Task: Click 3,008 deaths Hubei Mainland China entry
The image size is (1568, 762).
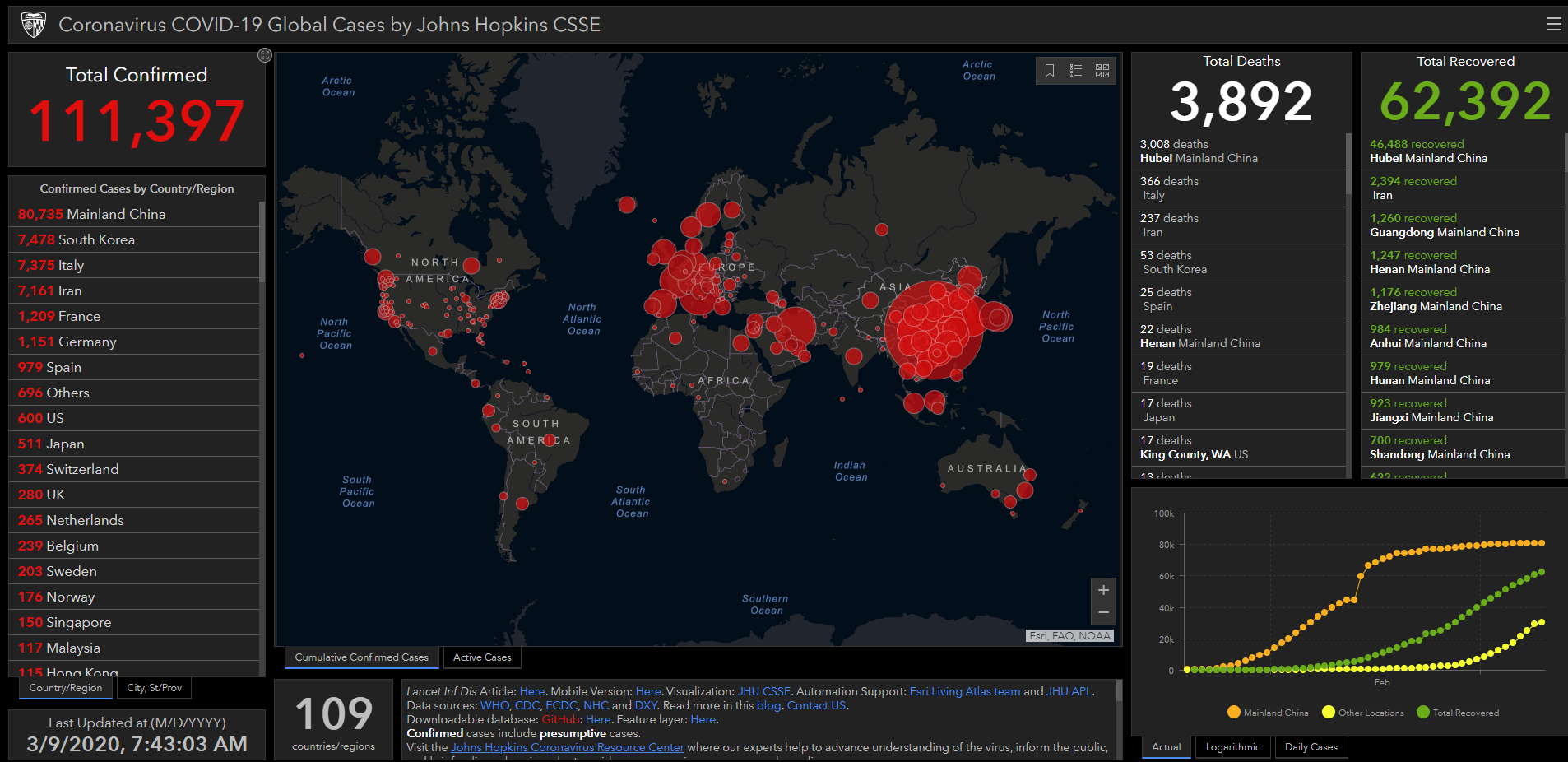Action: click(1238, 151)
